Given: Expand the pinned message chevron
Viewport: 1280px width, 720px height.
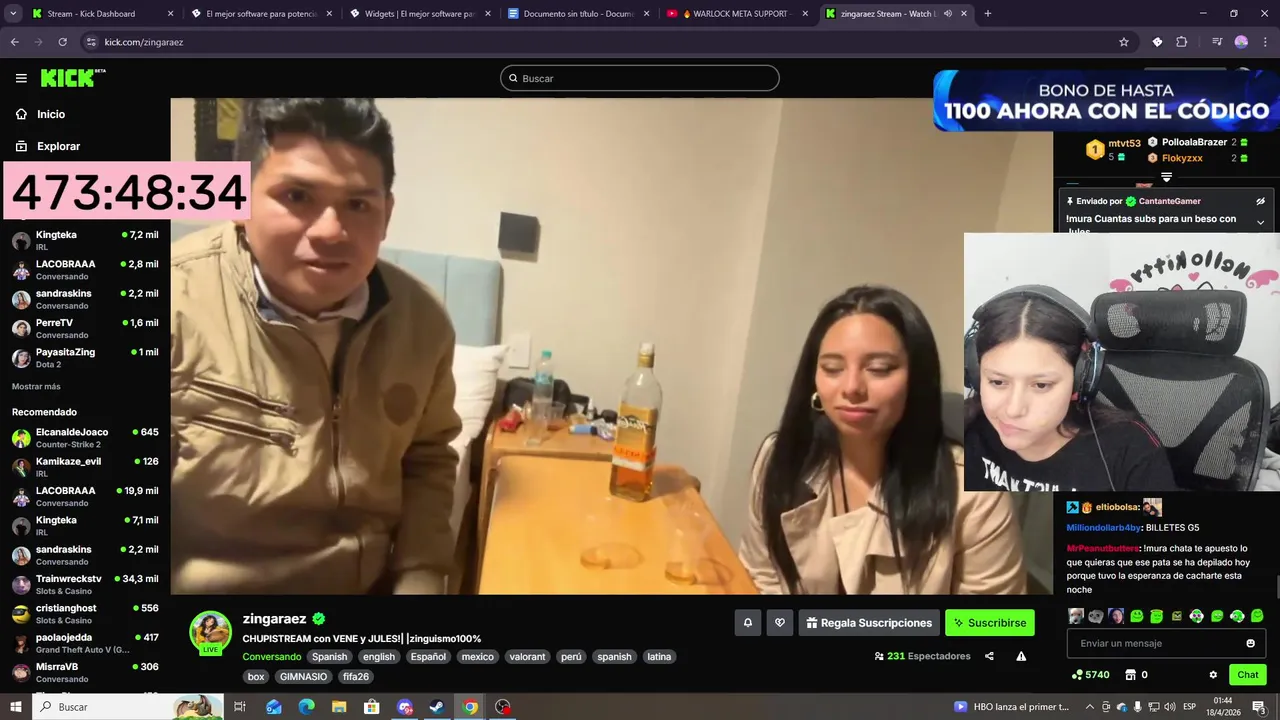Looking at the screenshot, I should [x=1260, y=222].
